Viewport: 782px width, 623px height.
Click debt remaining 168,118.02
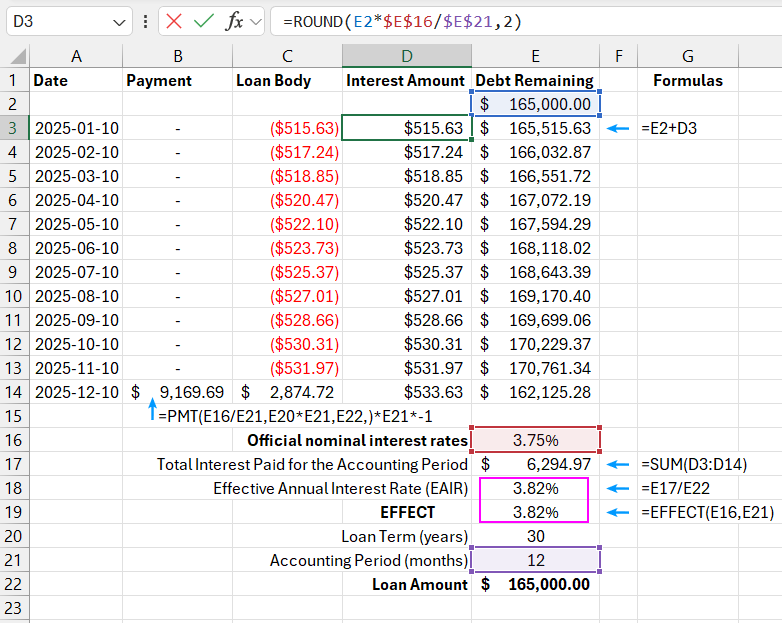tap(535, 248)
